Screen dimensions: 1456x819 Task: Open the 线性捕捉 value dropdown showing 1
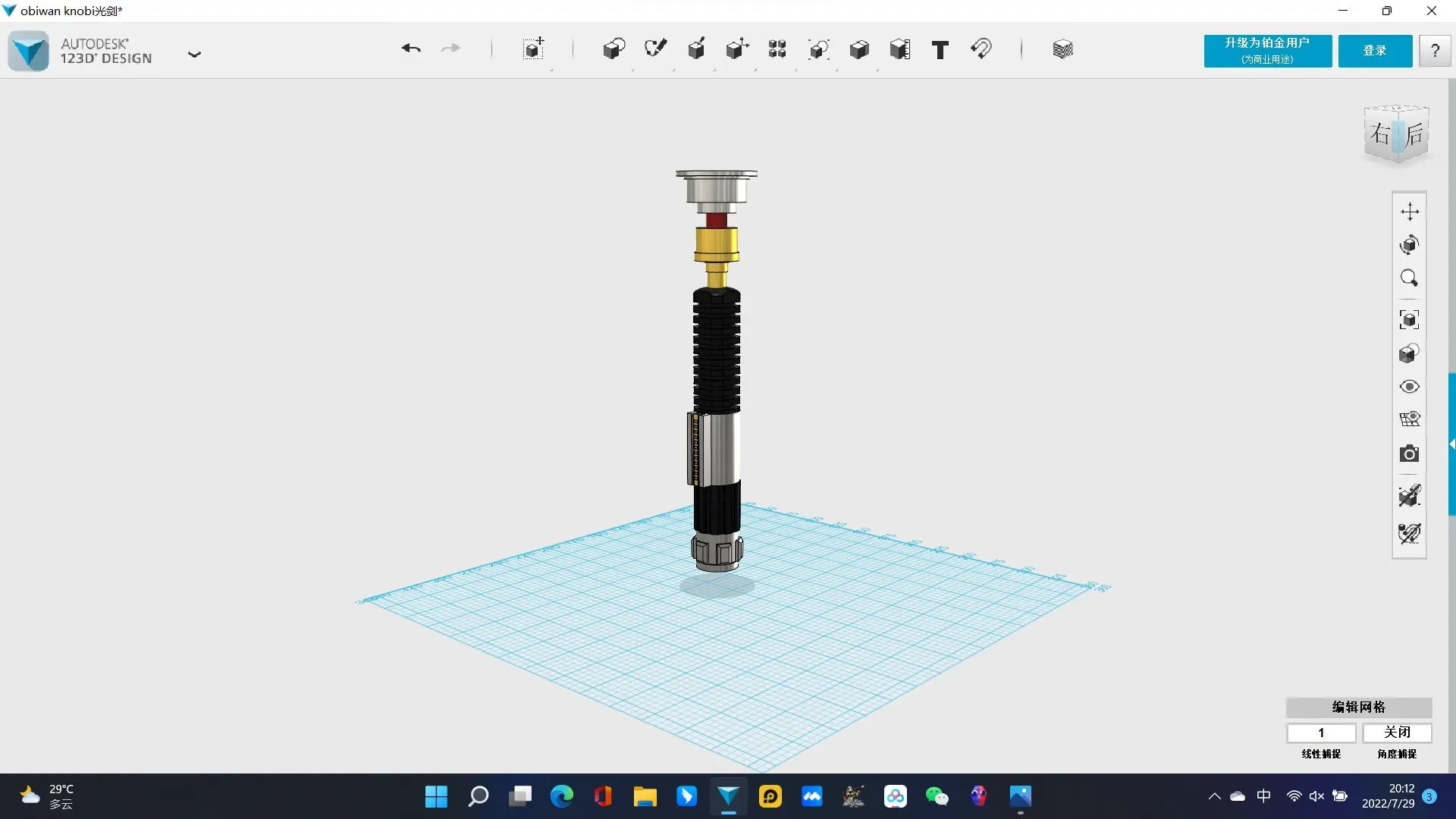(x=1321, y=733)
